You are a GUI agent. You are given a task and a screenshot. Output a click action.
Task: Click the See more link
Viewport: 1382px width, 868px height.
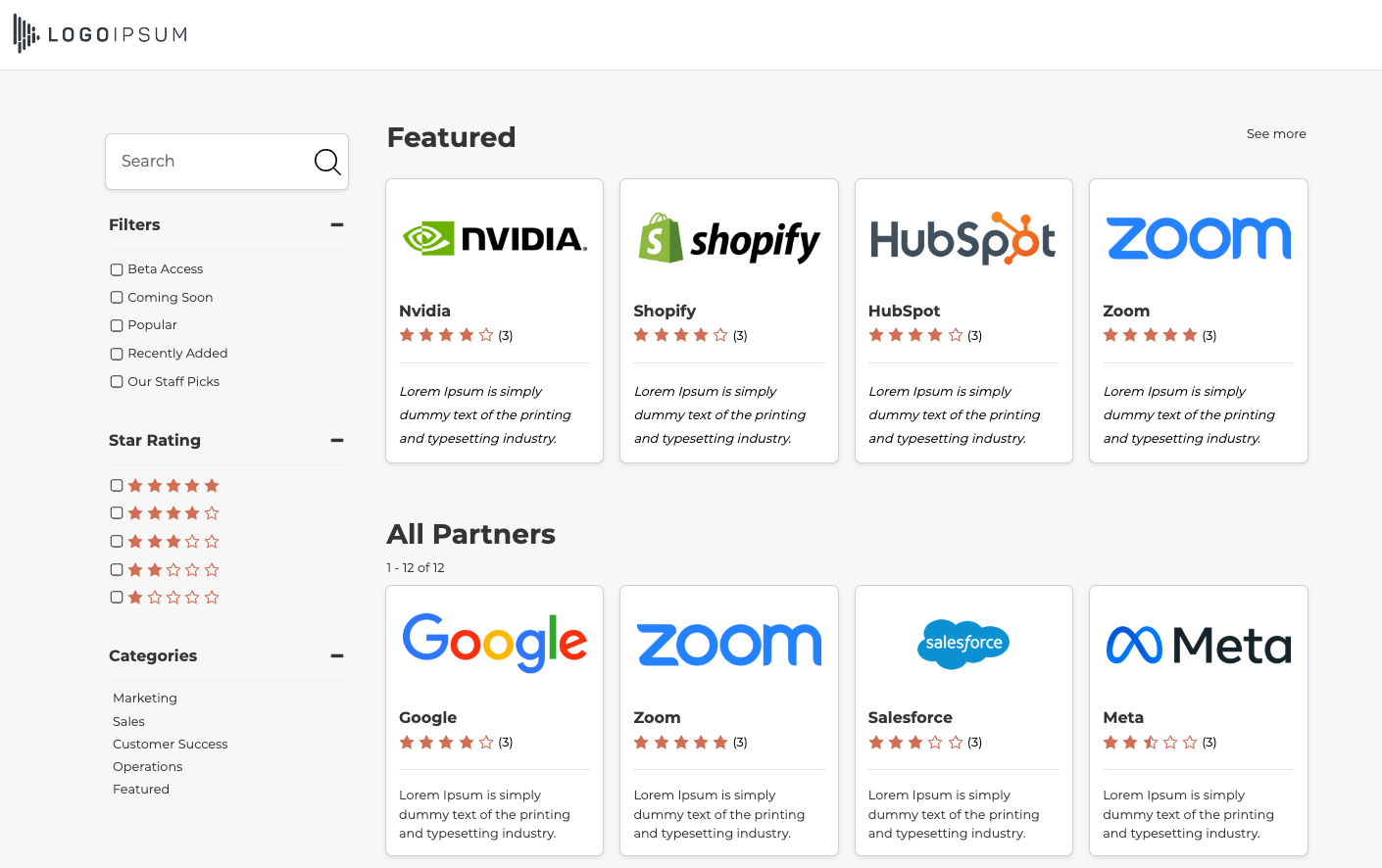pos(1275,134)
